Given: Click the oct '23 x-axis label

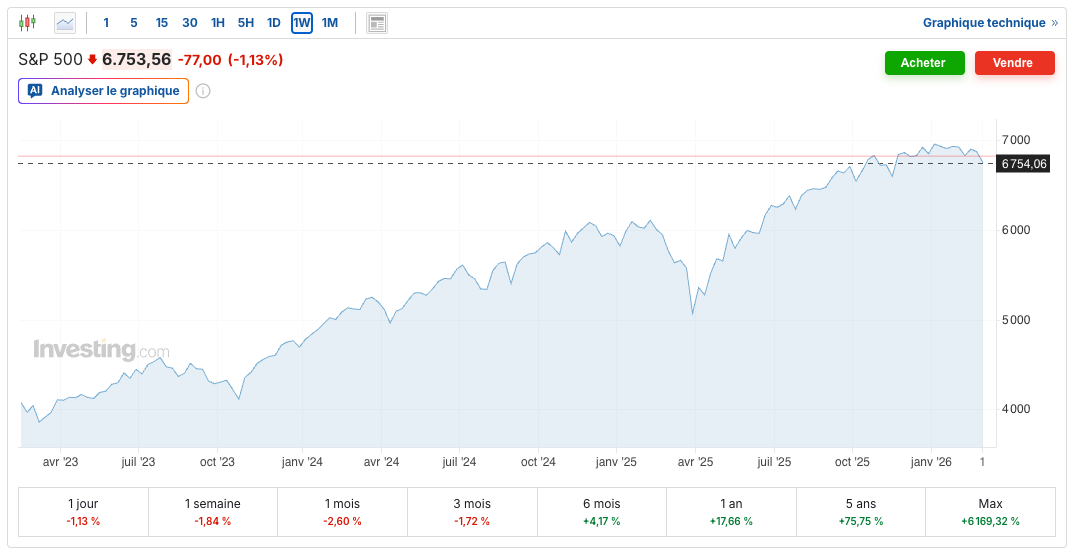Looking at the screenshot, I should pos(217,462).
